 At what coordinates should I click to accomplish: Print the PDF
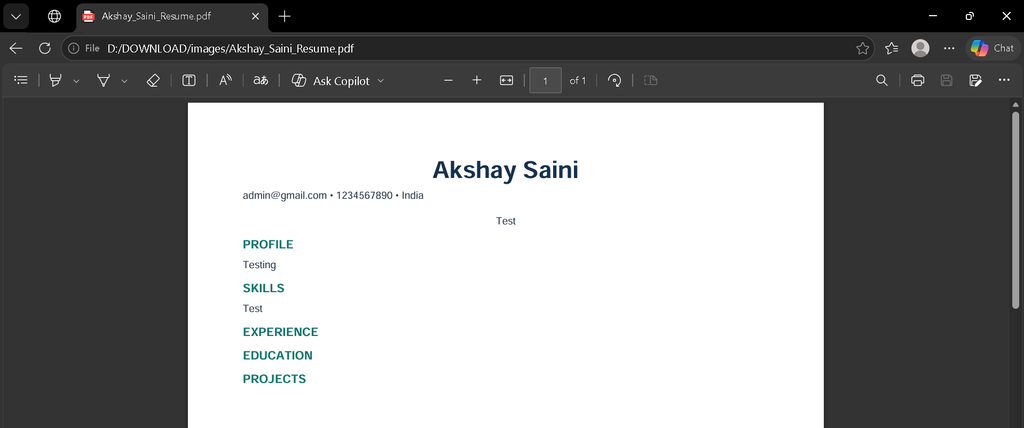(918, 80)
